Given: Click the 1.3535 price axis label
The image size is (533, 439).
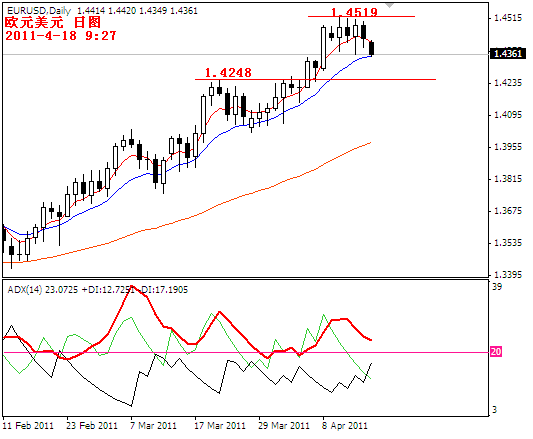Looking at the screenshot, I should [508, 243].
